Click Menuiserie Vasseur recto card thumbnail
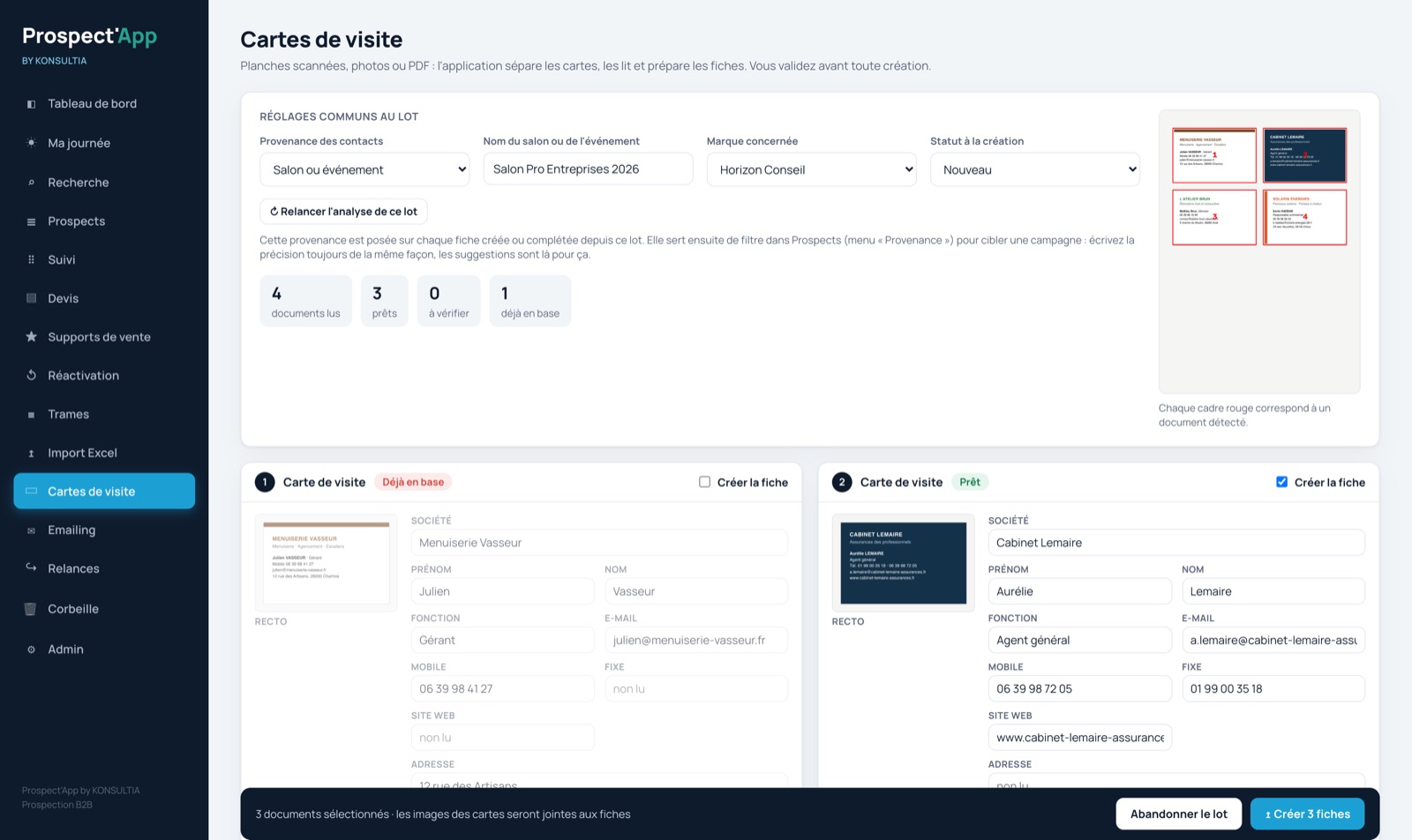The image size is (1412, 840). (327, 563)
